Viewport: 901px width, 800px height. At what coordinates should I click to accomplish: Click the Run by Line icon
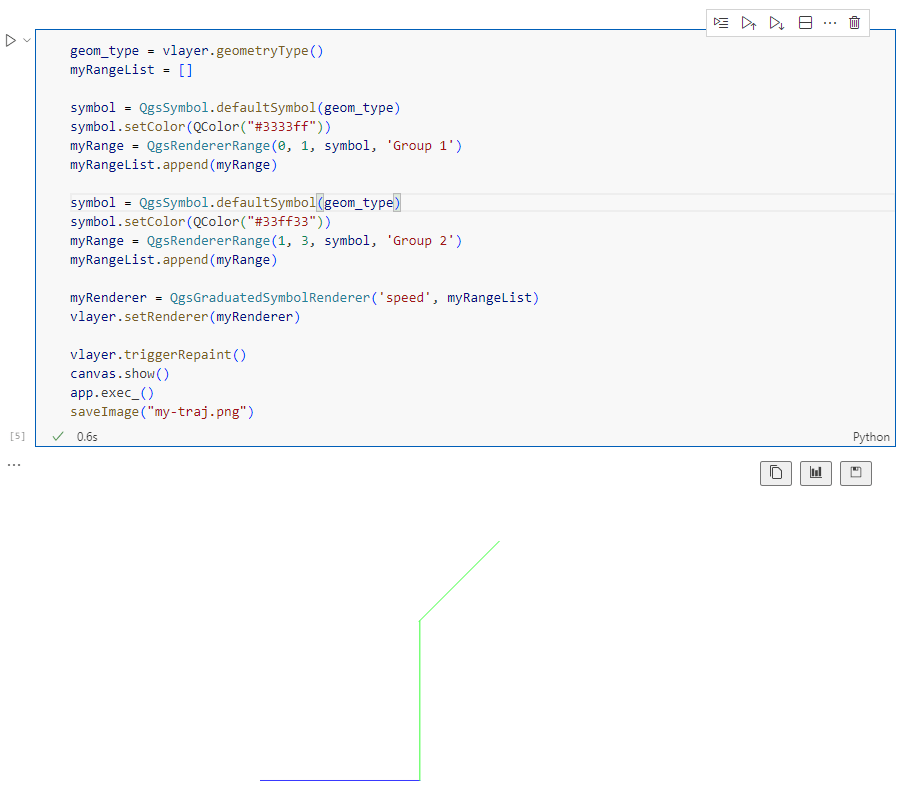click(x=721, y=23)
